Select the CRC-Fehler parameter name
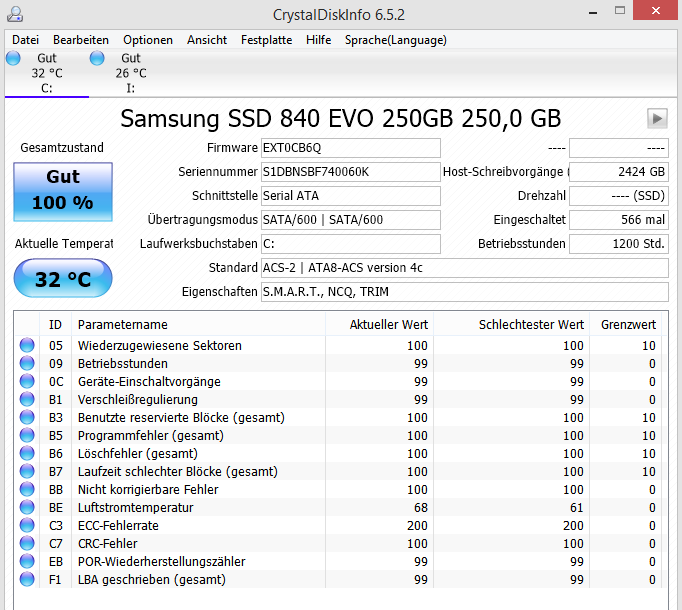 pos(107,543)
